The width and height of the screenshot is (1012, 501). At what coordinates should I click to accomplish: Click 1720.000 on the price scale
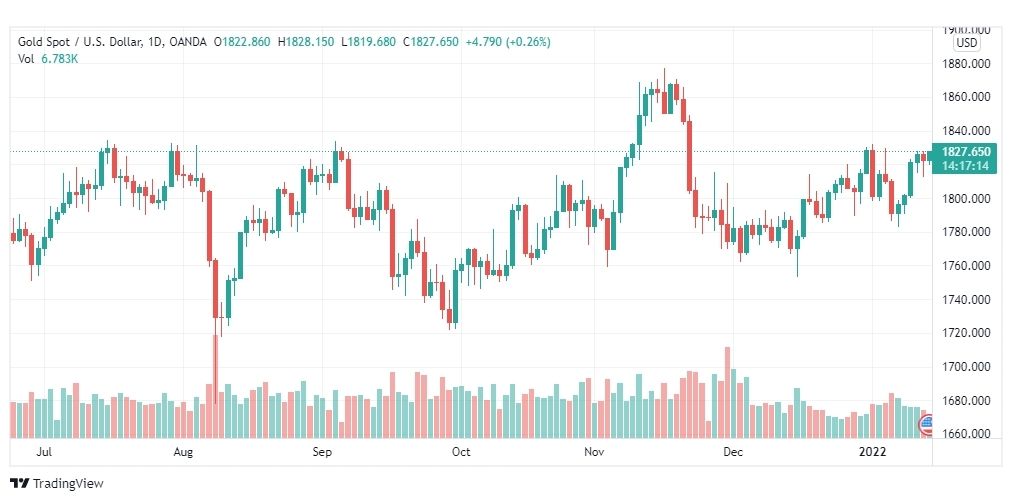pyautogui.click(x=966, y=333)
